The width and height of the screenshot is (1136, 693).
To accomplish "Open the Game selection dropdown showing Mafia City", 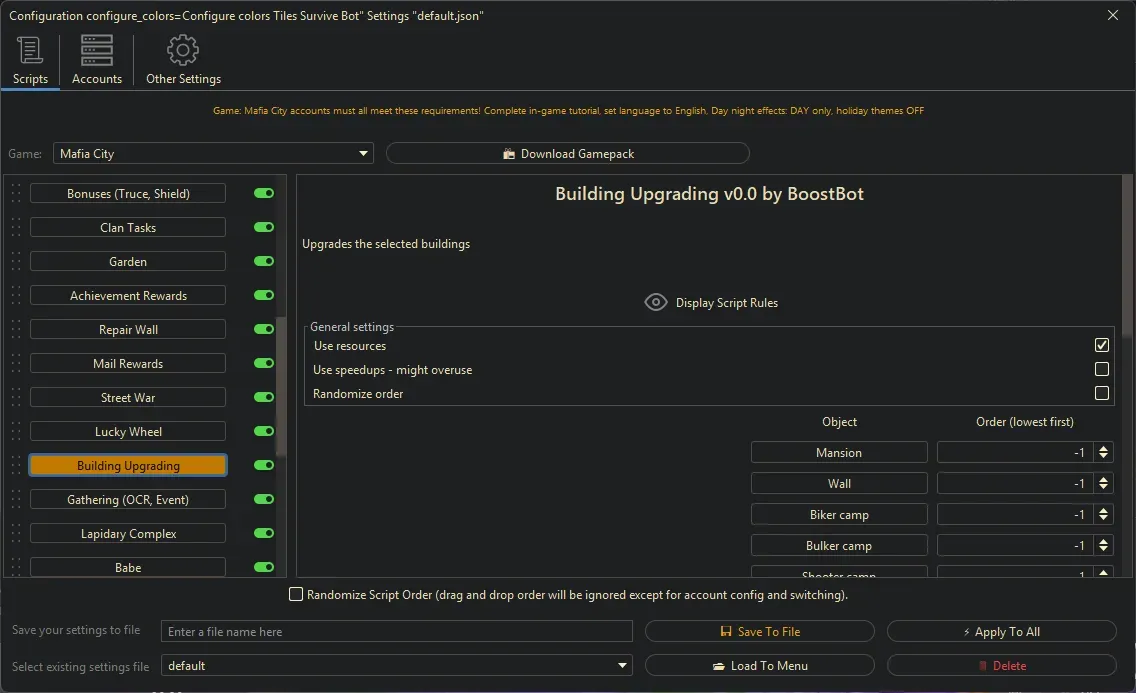I will pos(362,153).
